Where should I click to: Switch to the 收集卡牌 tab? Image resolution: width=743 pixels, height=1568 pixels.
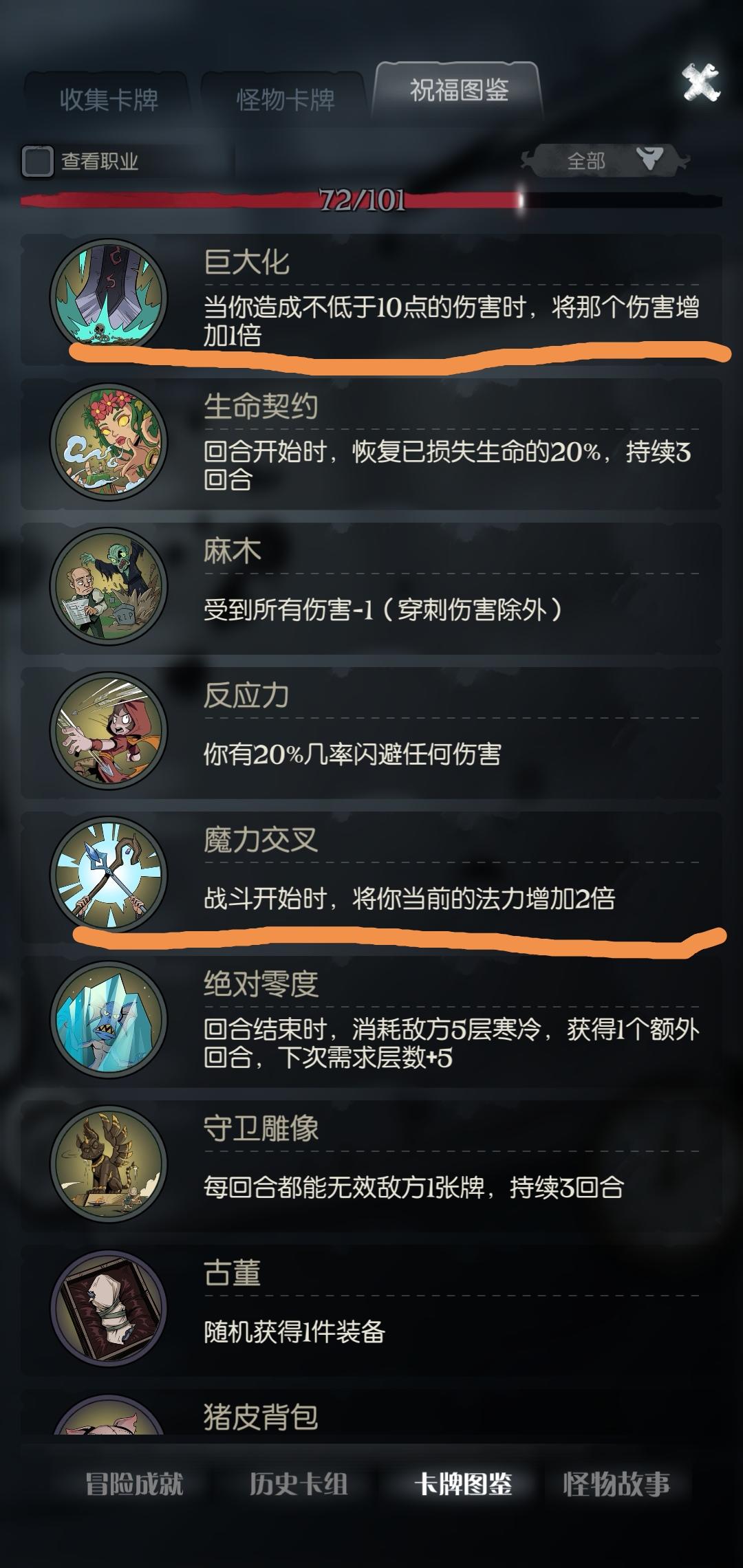[109, 100]
